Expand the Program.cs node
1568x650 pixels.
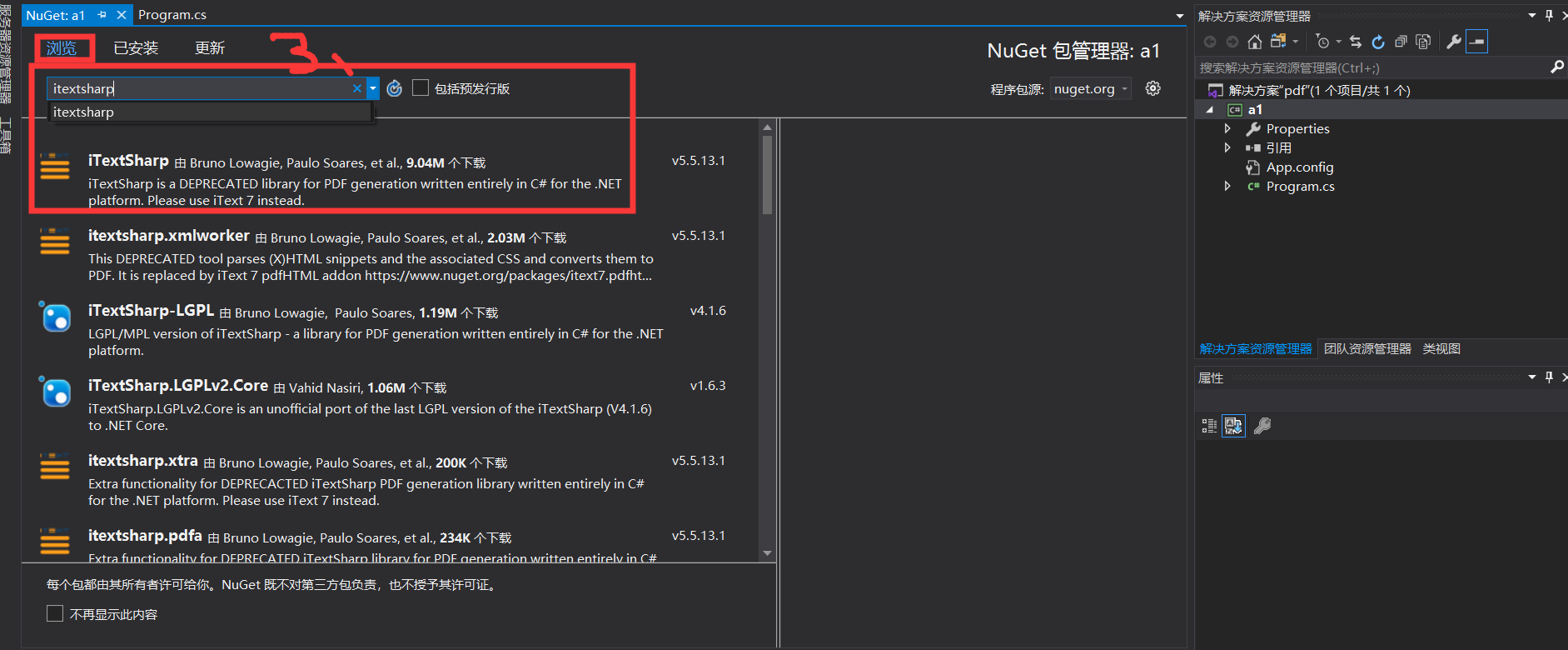click(x=1227, y=186)
